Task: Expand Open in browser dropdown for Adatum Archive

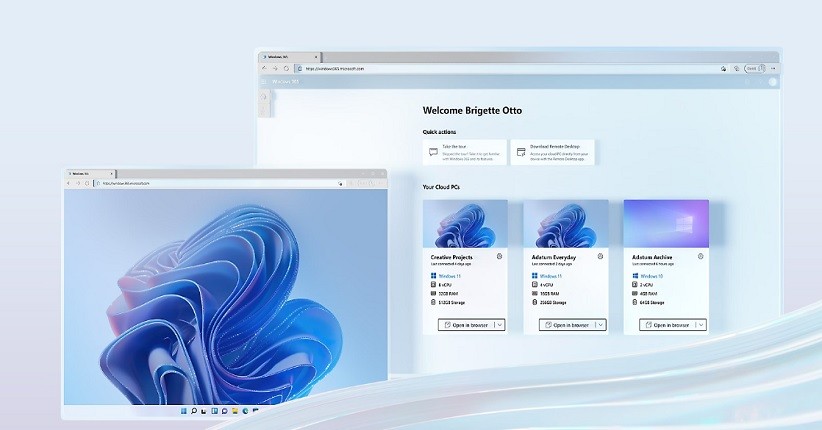Action: [x=701, y=325]
